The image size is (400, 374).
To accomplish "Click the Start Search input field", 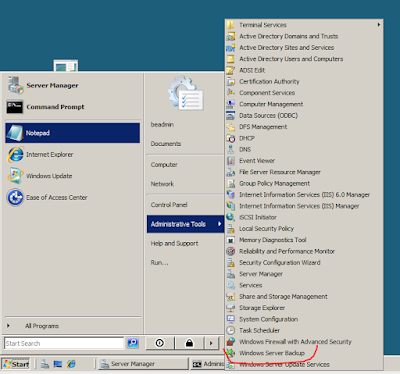I will pos(64,343).
